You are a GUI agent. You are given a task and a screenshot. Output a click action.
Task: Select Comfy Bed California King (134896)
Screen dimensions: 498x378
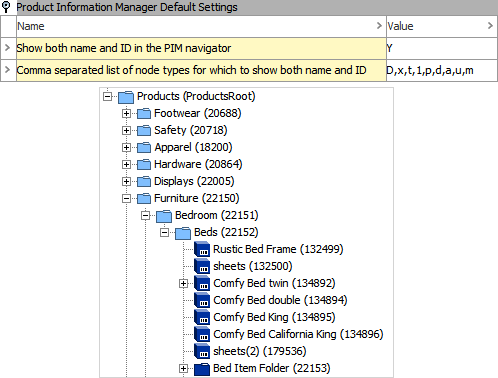click(x=298, y=334)
